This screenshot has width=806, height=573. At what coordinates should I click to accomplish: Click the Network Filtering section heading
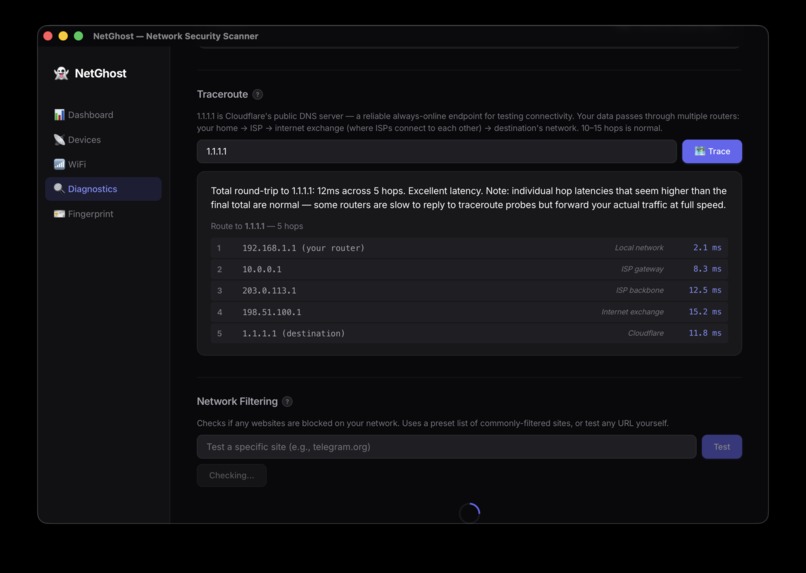point(237,401)
